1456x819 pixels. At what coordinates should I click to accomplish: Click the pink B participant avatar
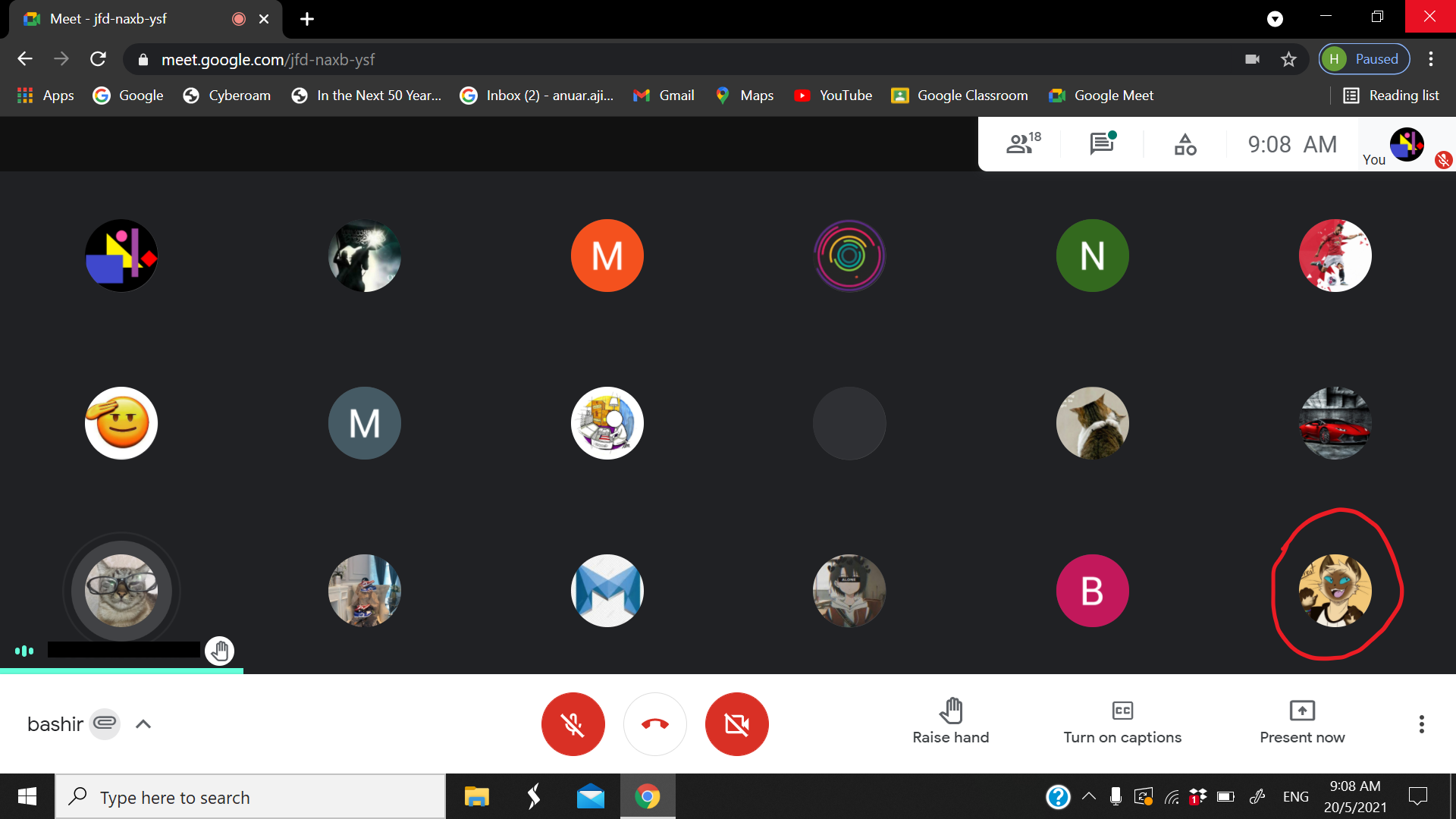pos(1092,591)
